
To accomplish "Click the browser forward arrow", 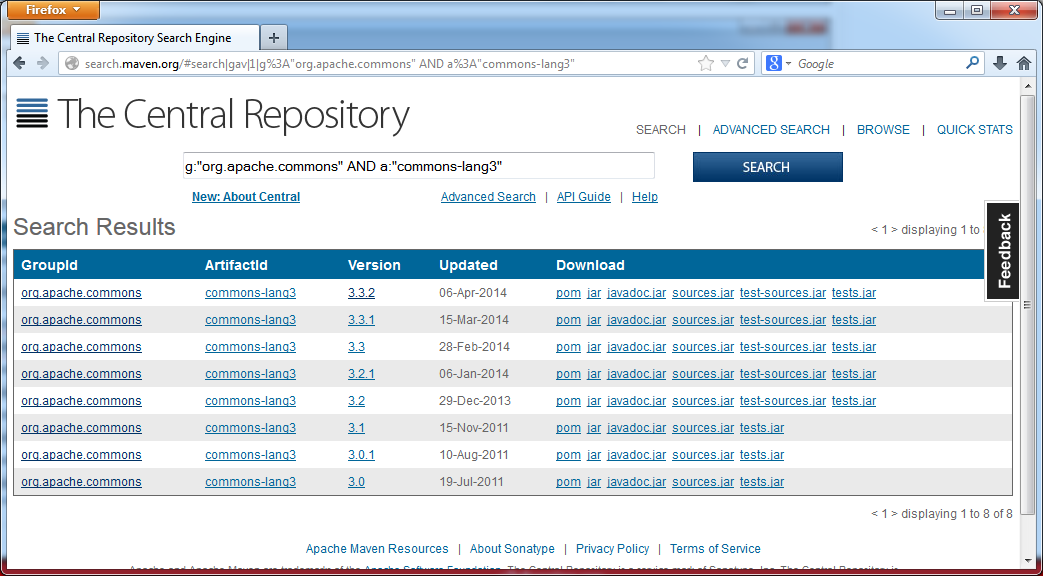I will (x=43, y=63).
